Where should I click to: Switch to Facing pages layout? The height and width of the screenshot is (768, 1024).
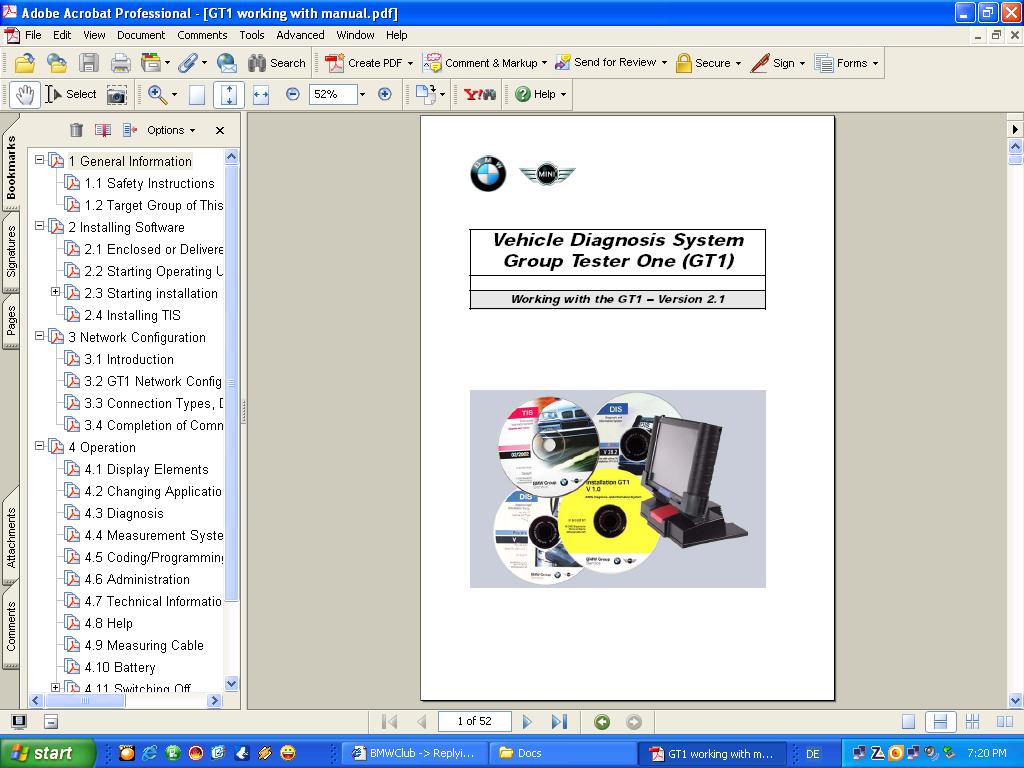tap(1004, 722)
